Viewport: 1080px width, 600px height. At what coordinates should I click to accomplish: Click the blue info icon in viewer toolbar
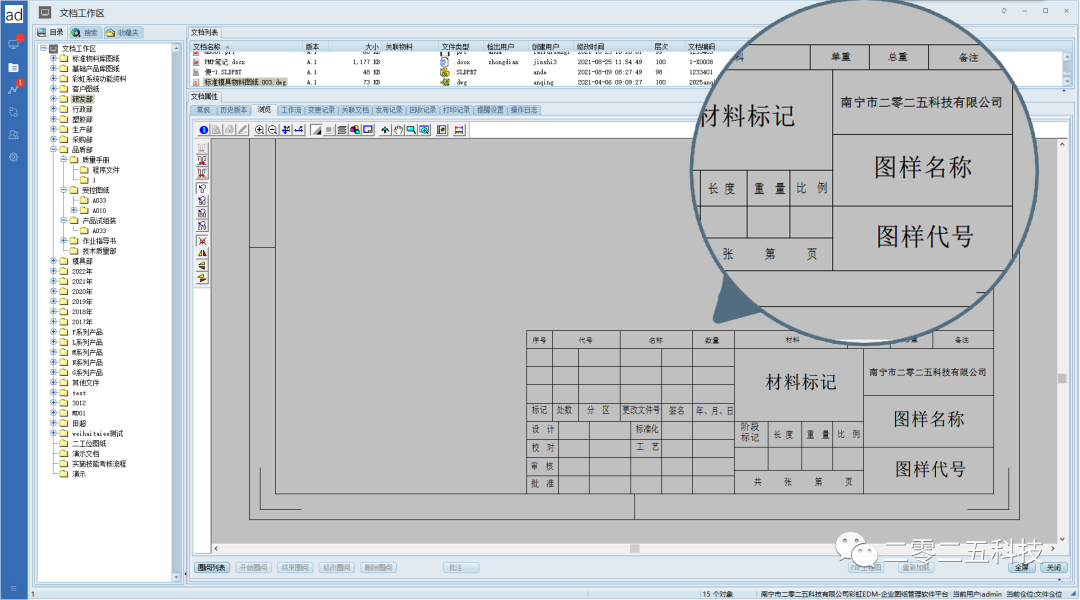pyautogui.click(x=204, y=130)
